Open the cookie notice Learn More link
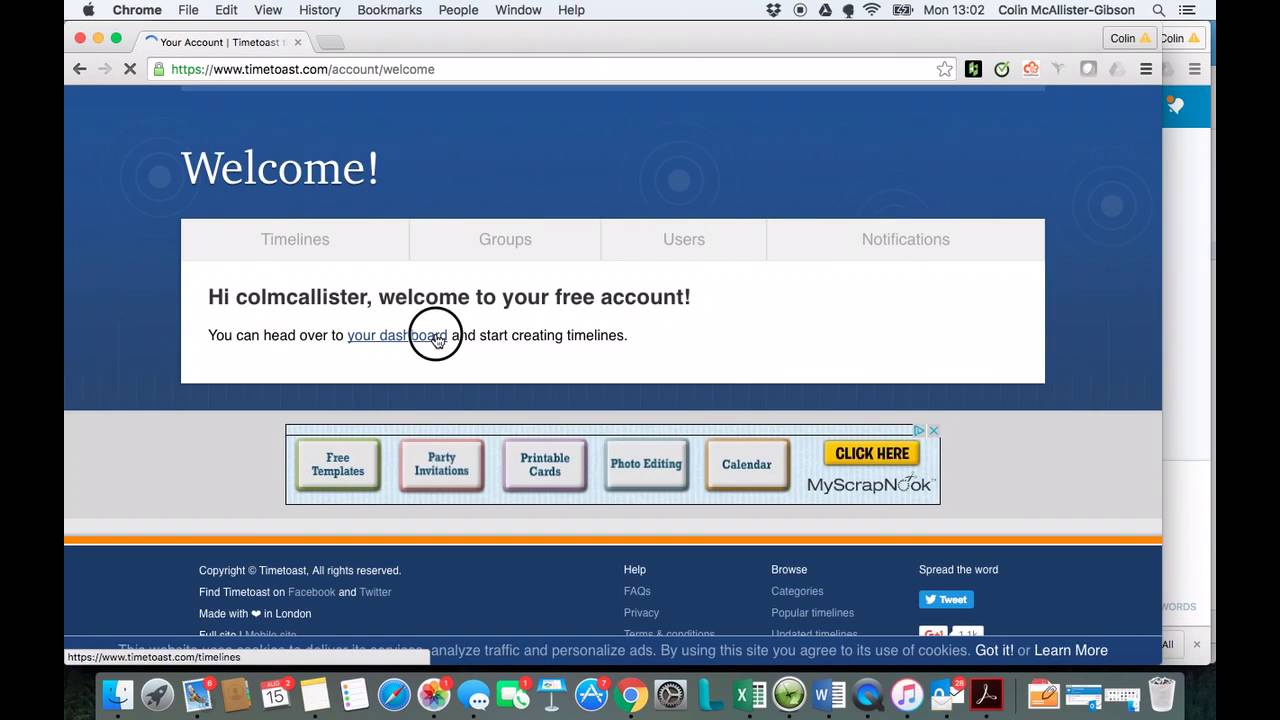Image resolution: width=1280 pixels, height=720 pixels. [x=1071, y=650]
